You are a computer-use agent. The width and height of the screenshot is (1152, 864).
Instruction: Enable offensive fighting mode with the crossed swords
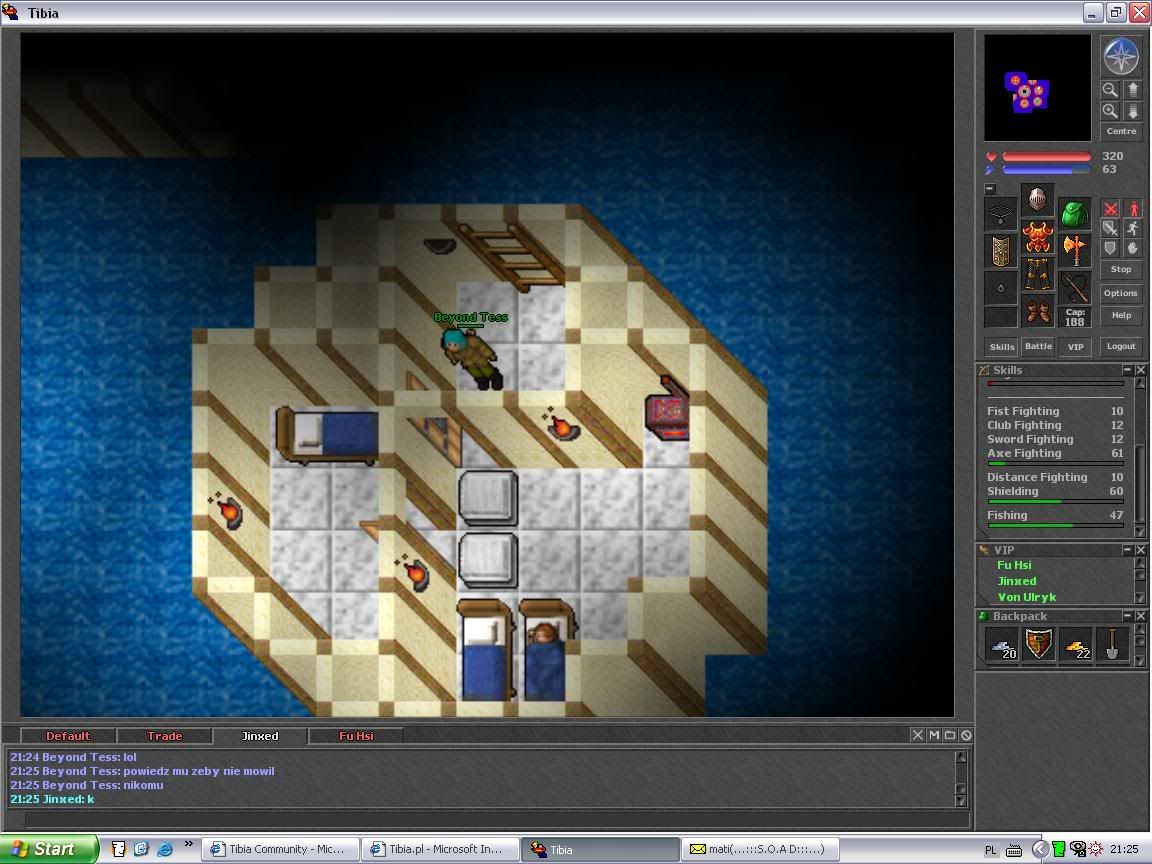click(x=1110, y=209)
